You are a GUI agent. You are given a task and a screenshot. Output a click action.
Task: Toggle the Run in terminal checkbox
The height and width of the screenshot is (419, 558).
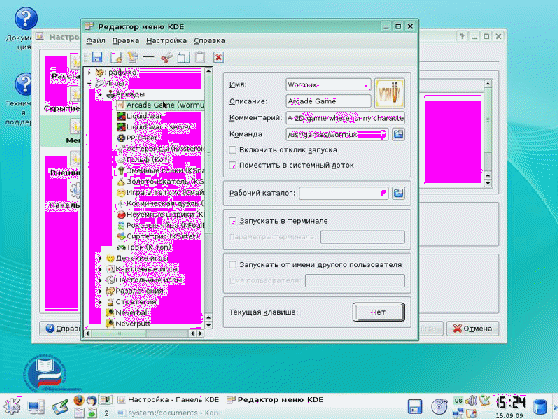(x=233, y=221)
